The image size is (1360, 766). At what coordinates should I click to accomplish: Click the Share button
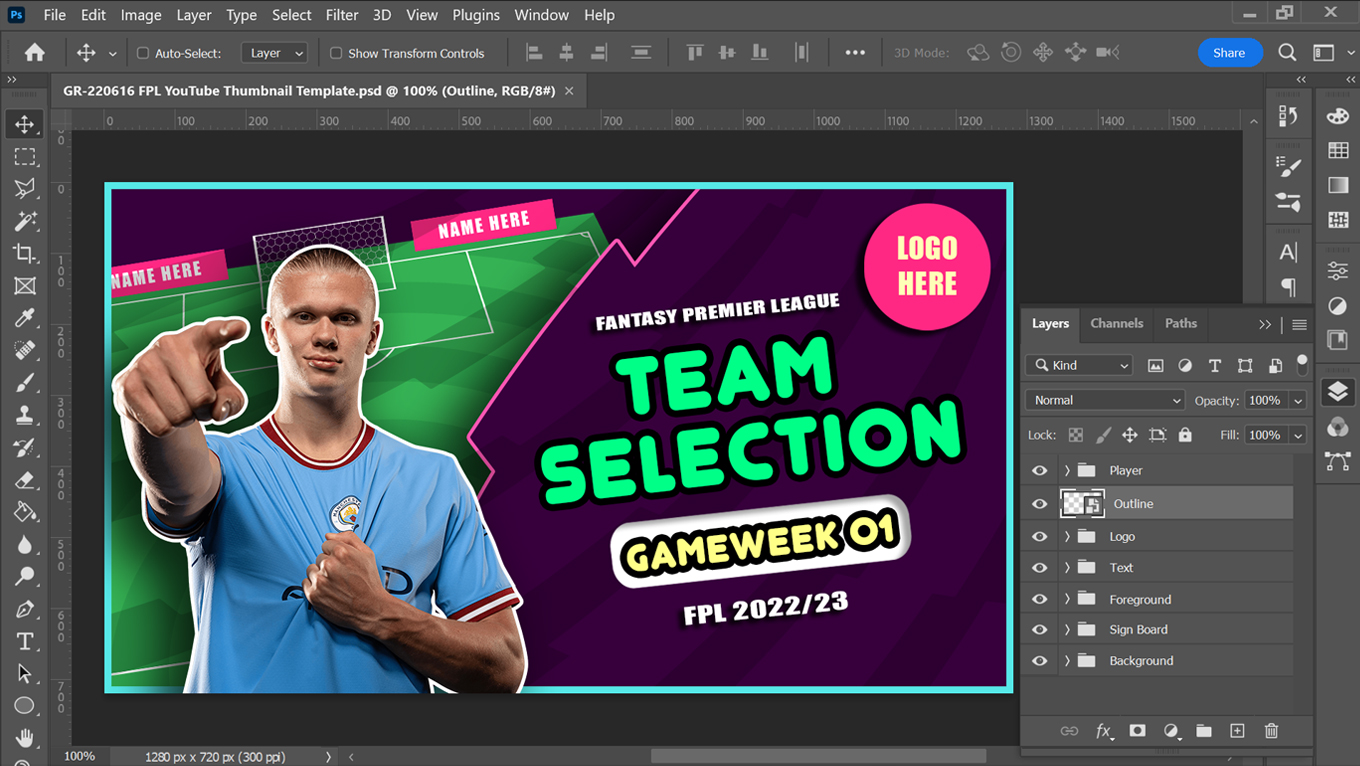click(x=1230, y=52)
